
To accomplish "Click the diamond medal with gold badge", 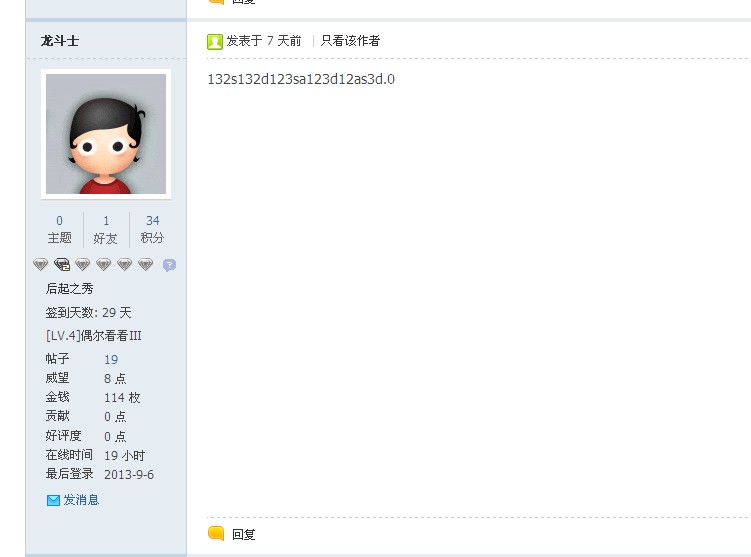I will 62,264.
